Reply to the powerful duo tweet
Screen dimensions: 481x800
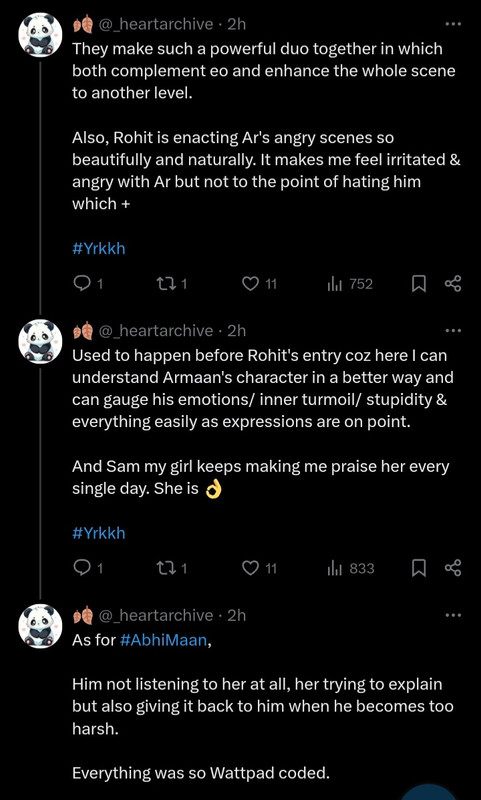88,284
